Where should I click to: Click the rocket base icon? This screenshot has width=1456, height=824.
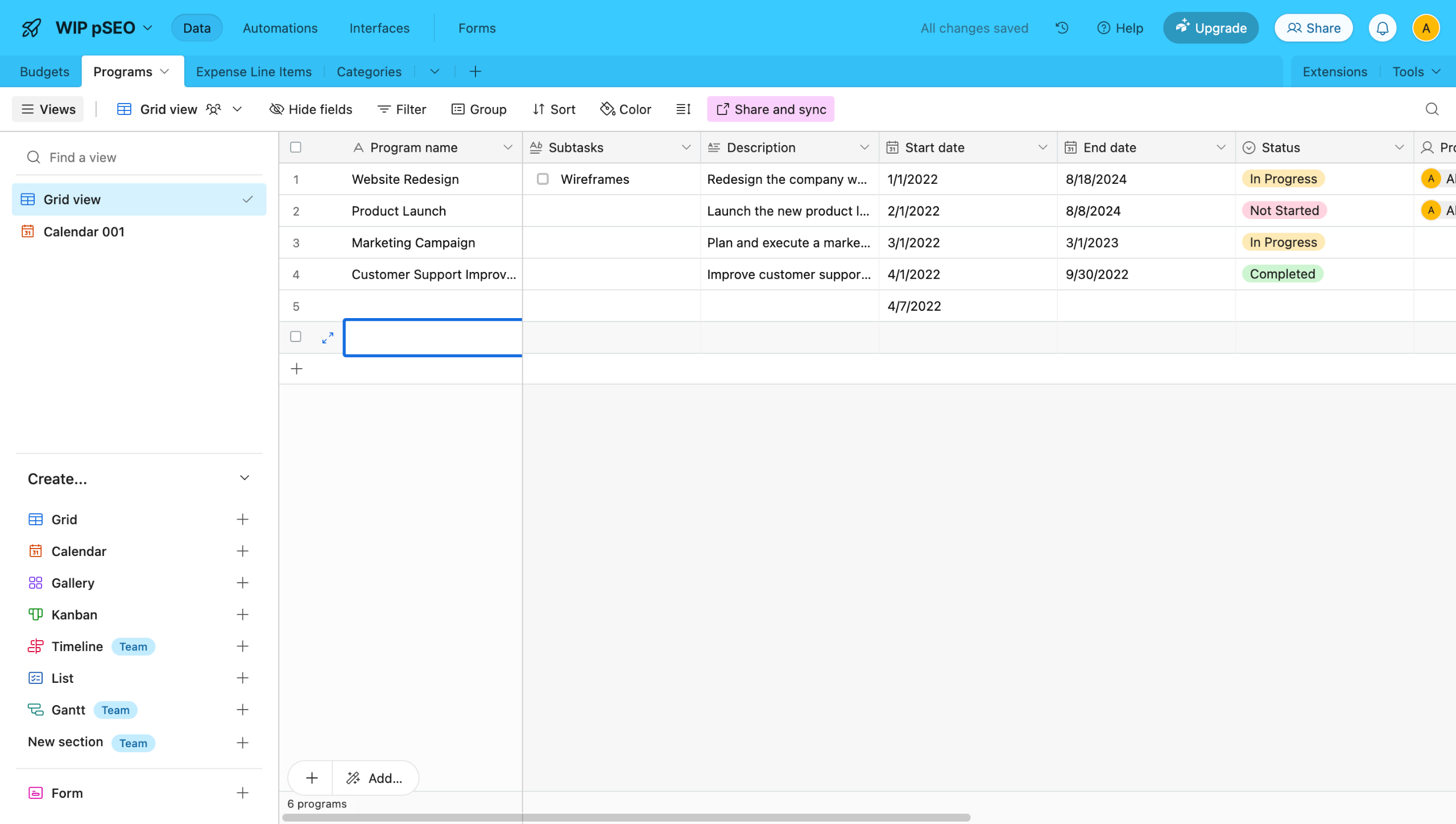pos(31,28)
